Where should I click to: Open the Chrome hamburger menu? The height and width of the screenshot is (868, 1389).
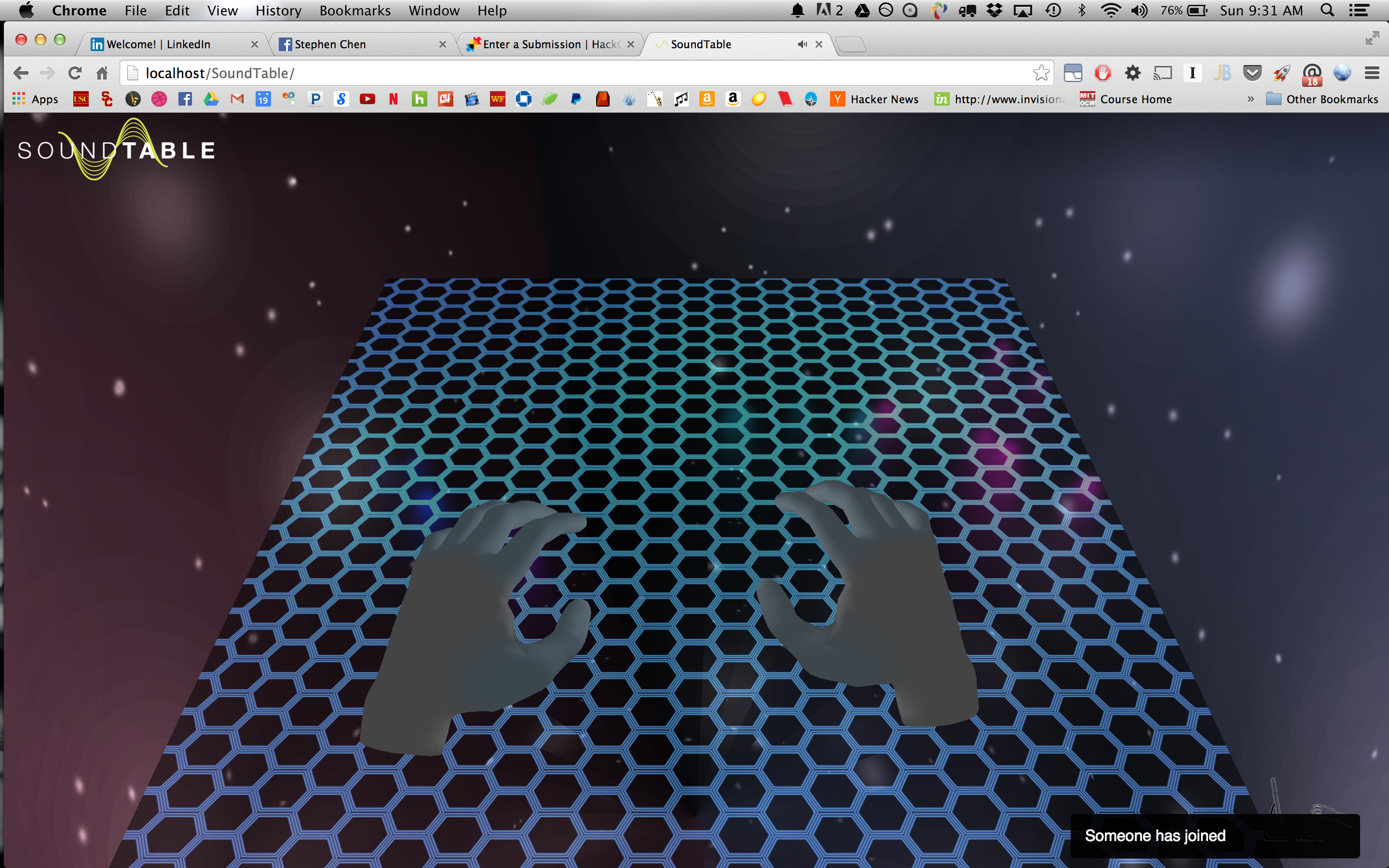click(1372, 73)
